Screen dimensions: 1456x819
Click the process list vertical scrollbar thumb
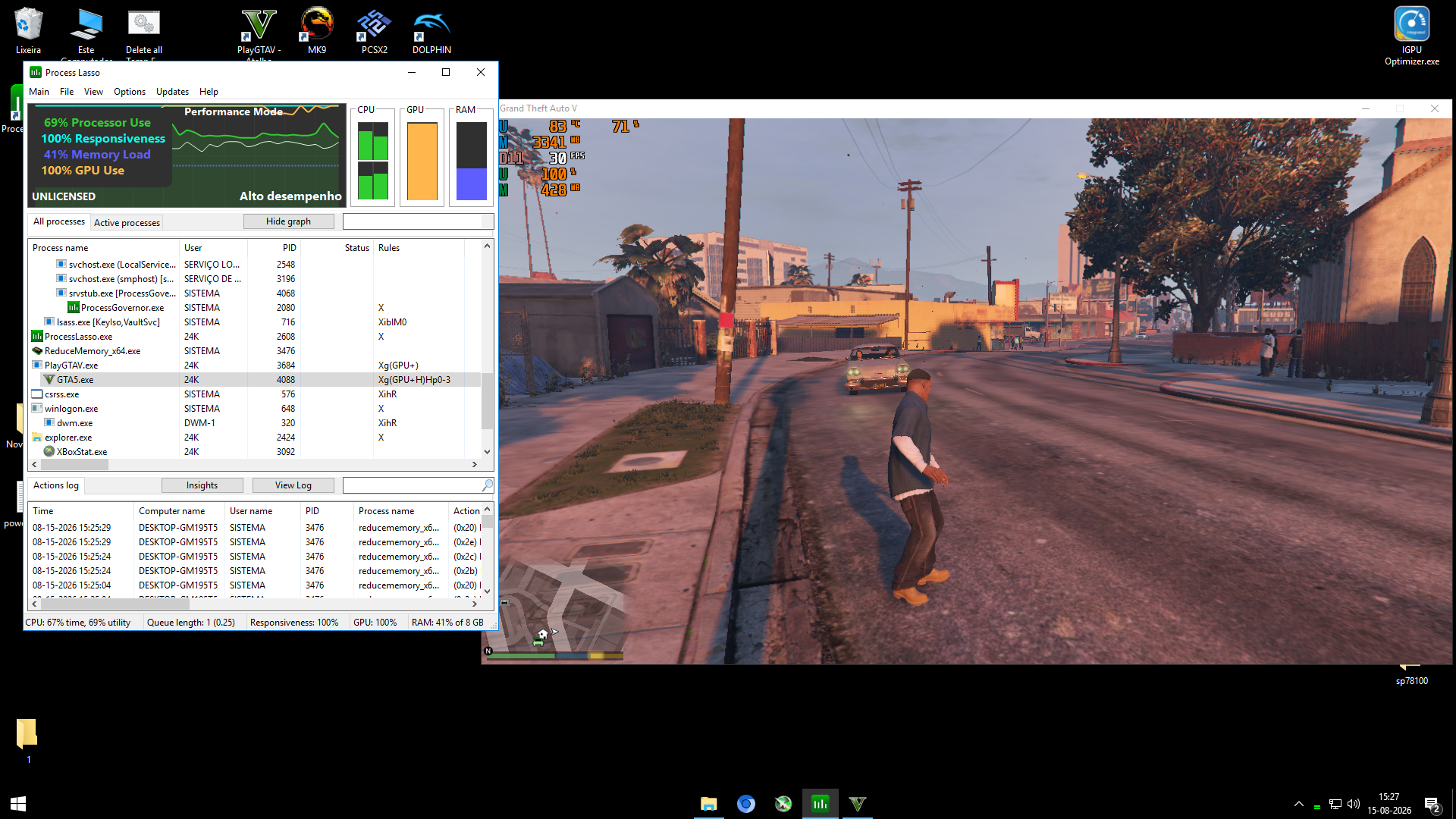(x=487, y=401)
